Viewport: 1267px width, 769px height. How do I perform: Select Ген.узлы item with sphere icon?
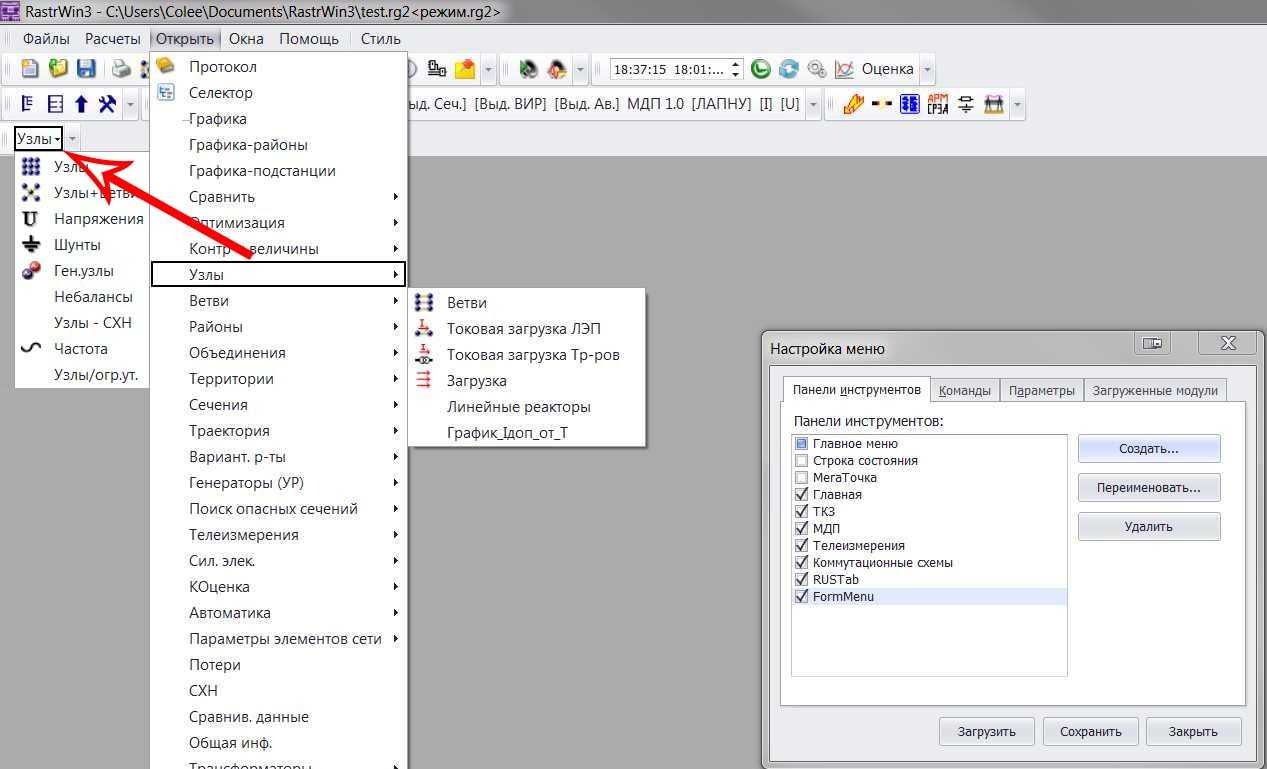83,271
